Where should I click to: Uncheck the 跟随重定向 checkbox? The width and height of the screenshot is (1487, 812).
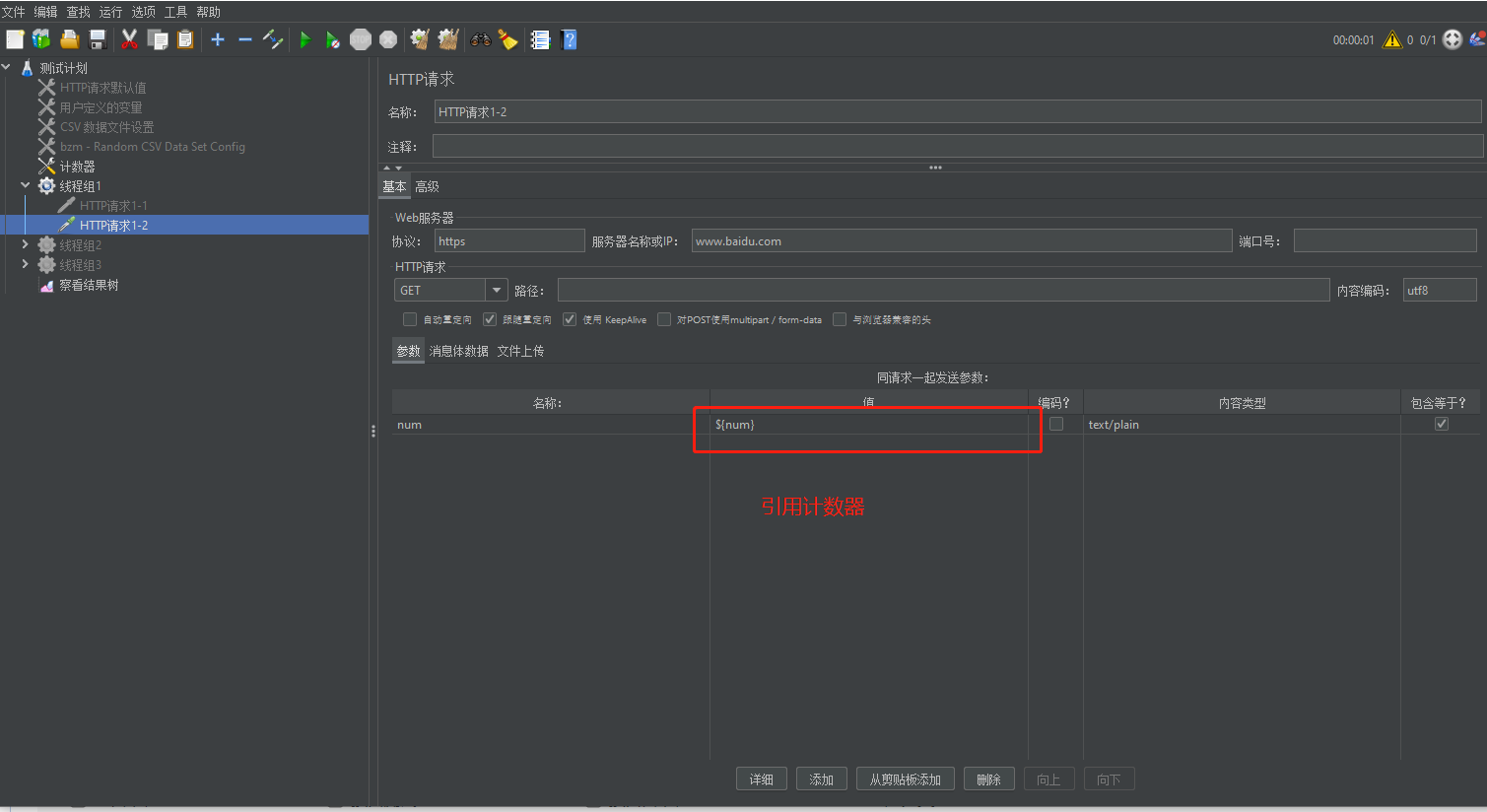pyautogui.click(x=490, y=319)
